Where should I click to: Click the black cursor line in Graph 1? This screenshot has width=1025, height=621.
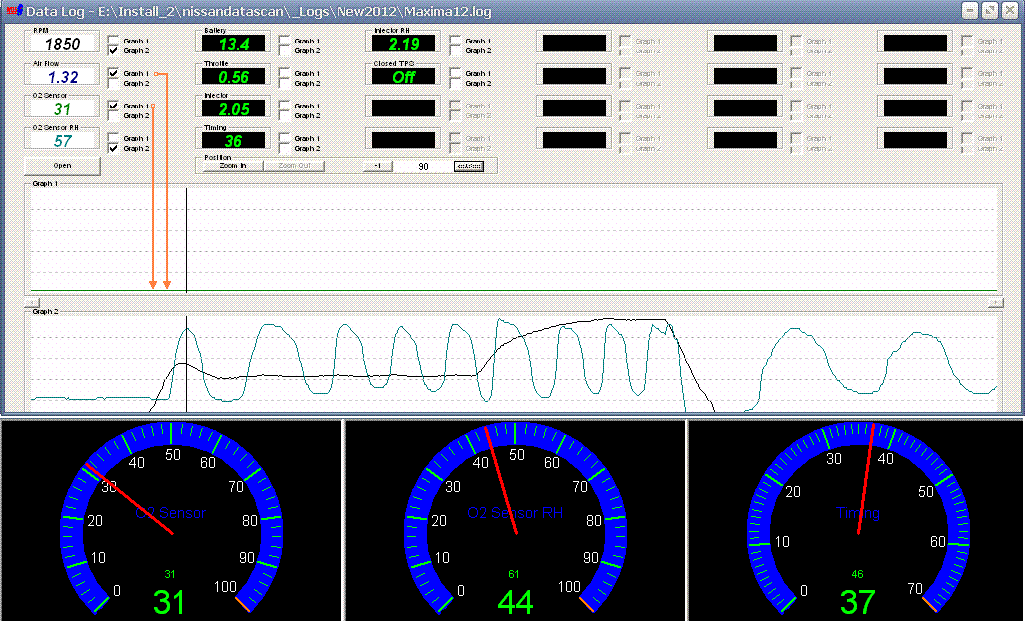pos(186,240)
